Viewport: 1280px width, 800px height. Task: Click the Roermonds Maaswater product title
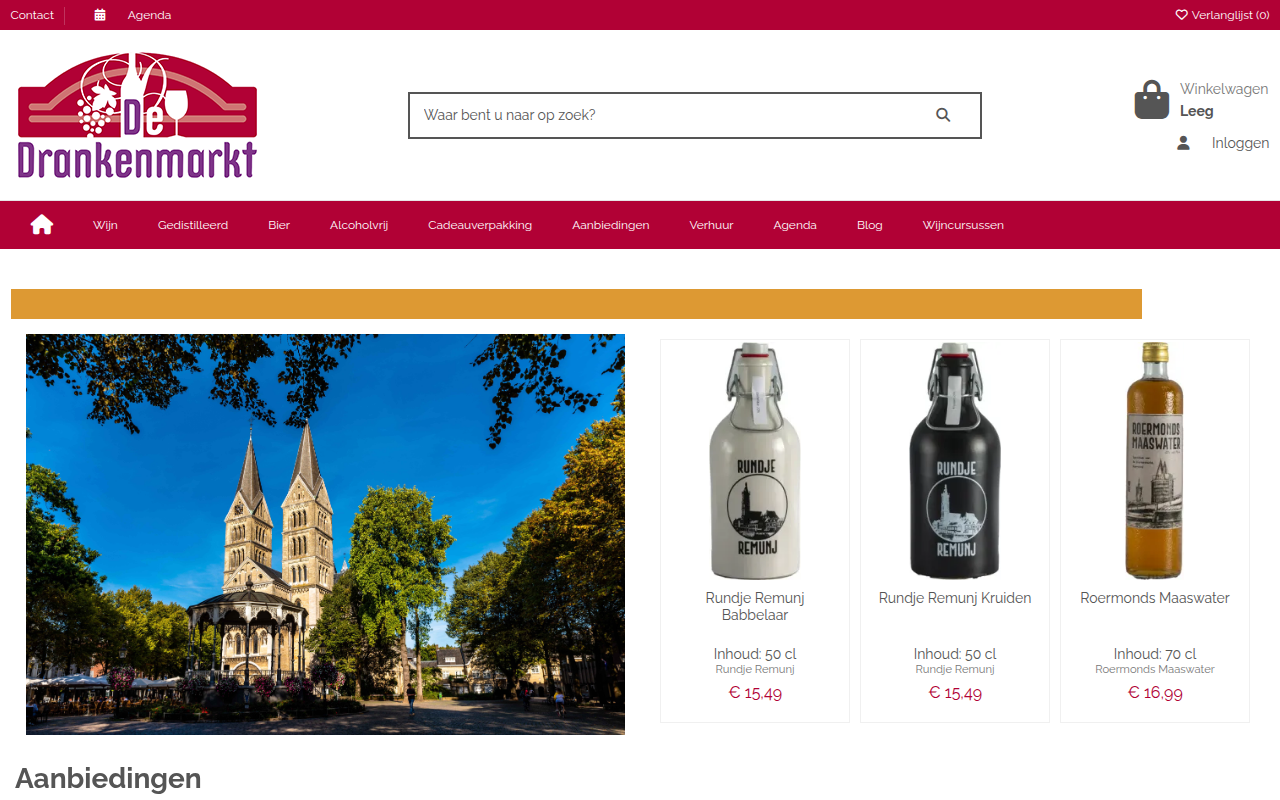point(1155,598)
